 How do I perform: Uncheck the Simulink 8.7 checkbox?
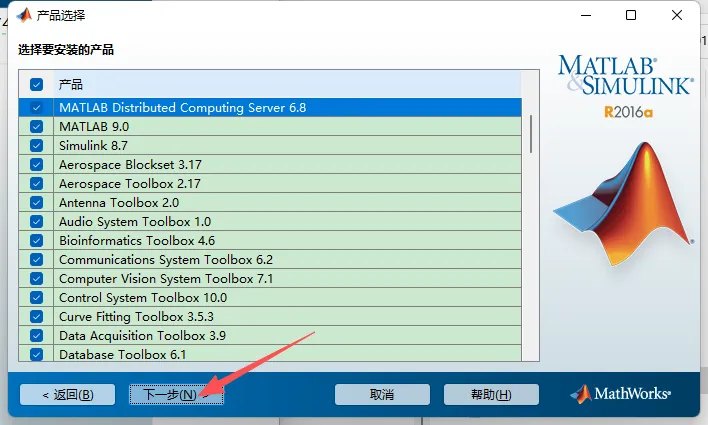(x=37, y=145)
